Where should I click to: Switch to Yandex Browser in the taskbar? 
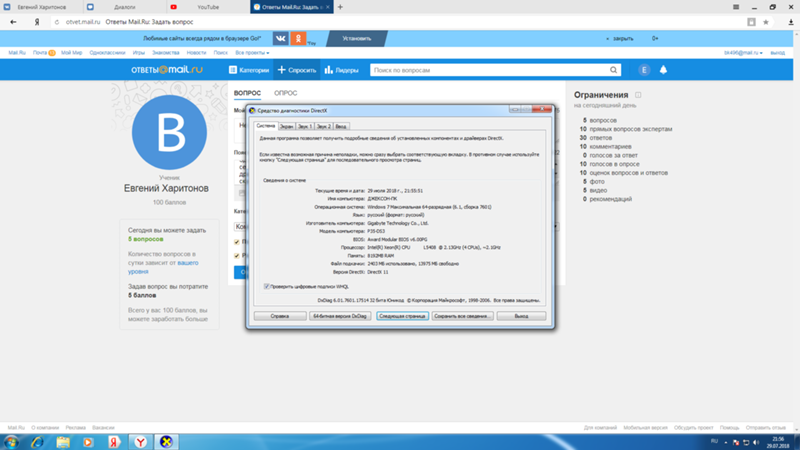(x=140, y=442)
